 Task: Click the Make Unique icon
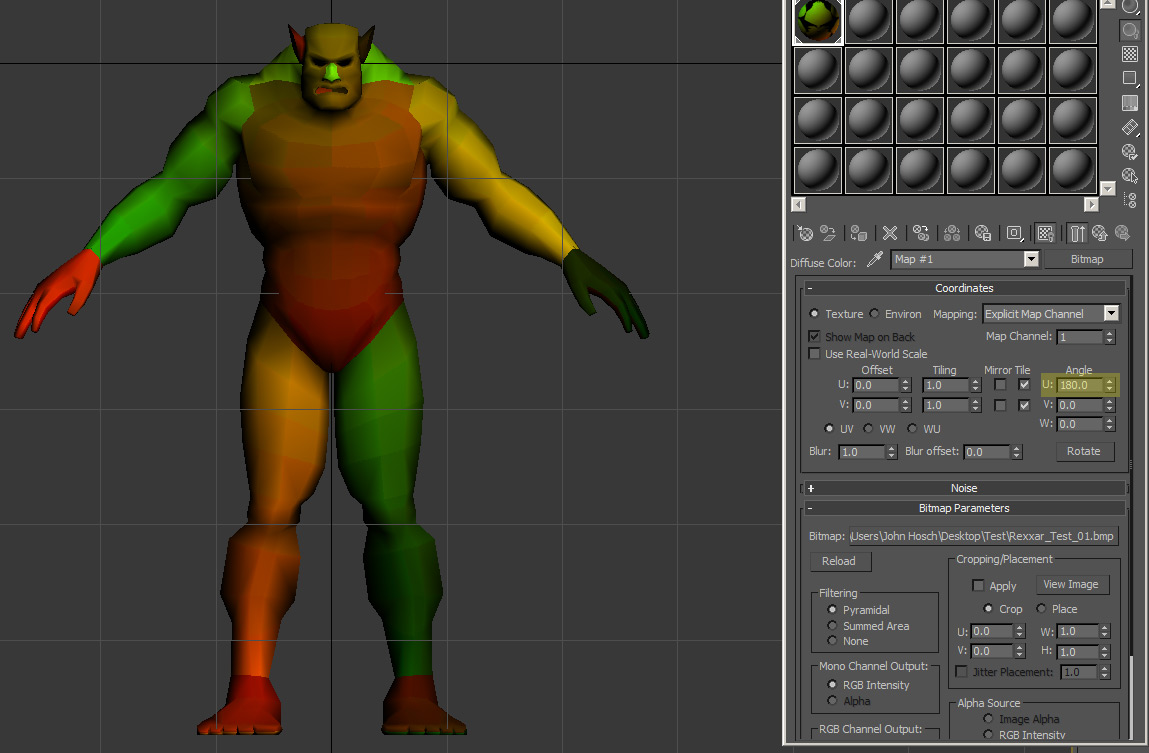pyautogui.click(x=952, y=234)
